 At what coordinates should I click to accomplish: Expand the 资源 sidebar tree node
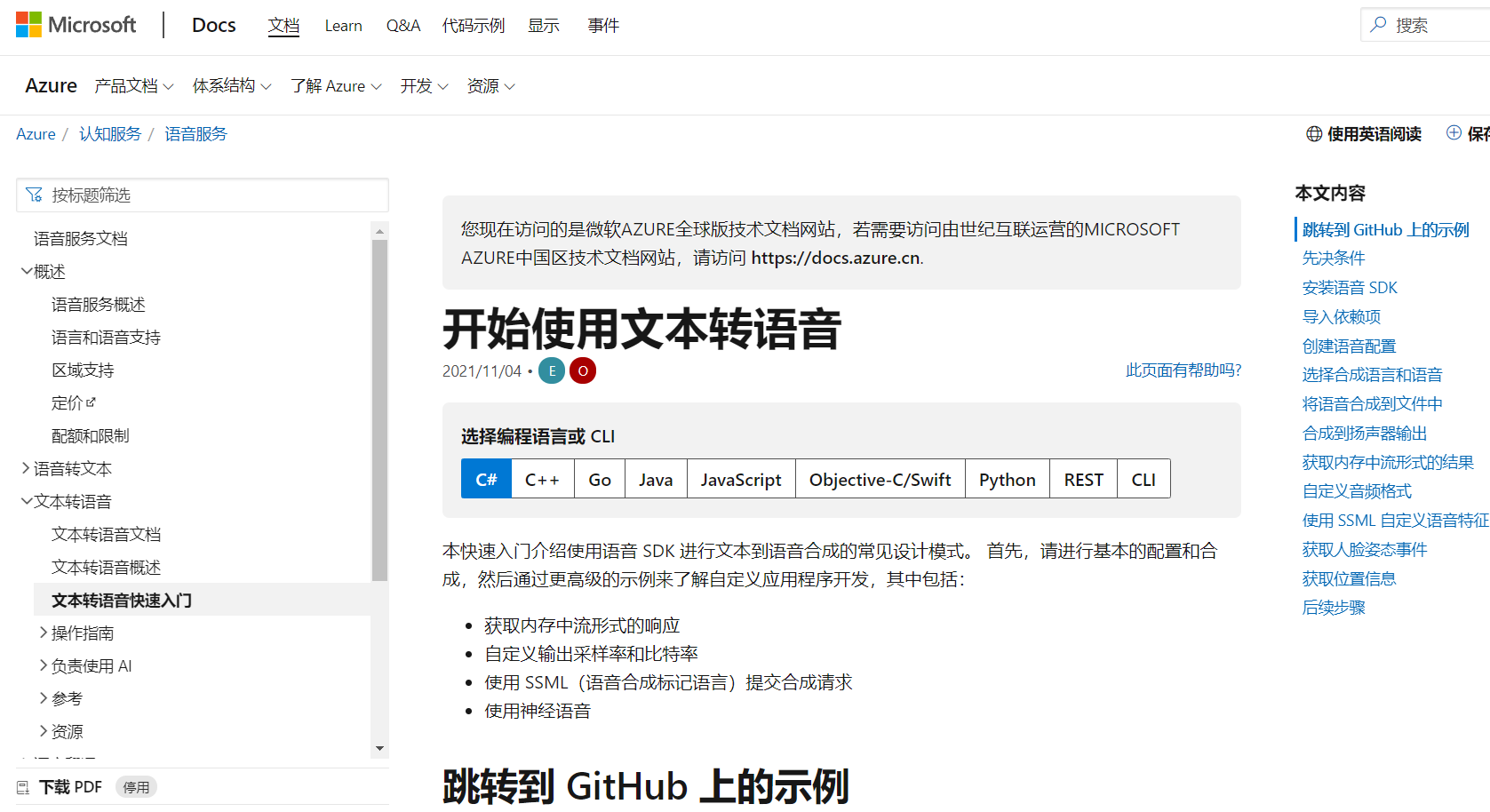click(44, 731)
